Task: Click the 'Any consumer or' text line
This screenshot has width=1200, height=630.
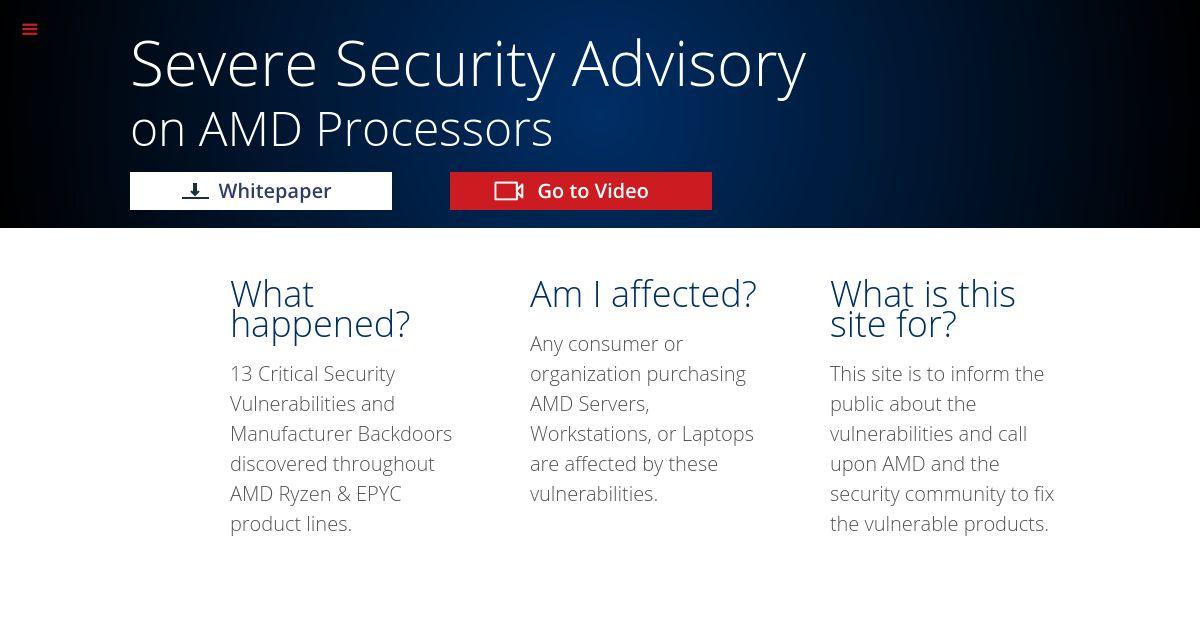Action: pos(606,344)
